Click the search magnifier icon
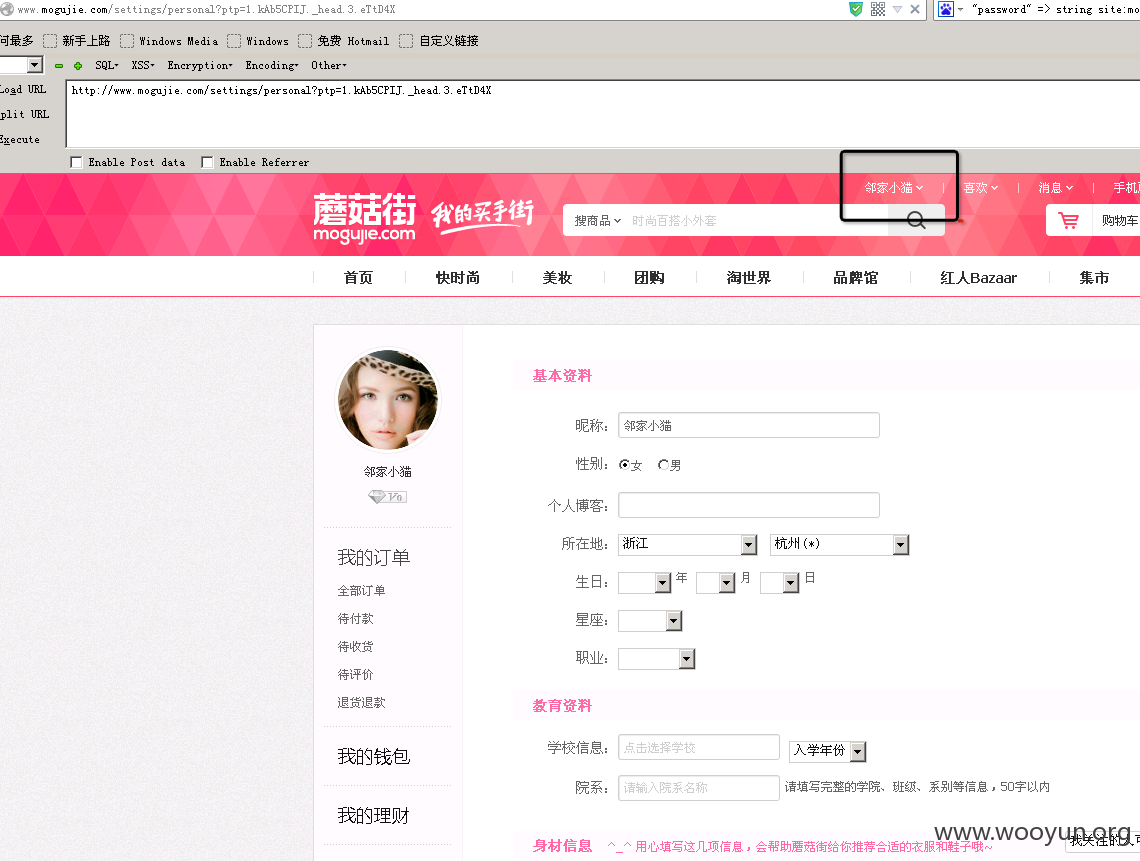1140x861 pixels. 916,220
